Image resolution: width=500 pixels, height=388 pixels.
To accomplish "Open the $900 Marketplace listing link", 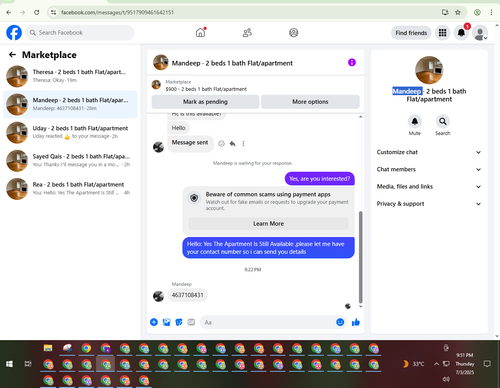I will pos(206,89).
